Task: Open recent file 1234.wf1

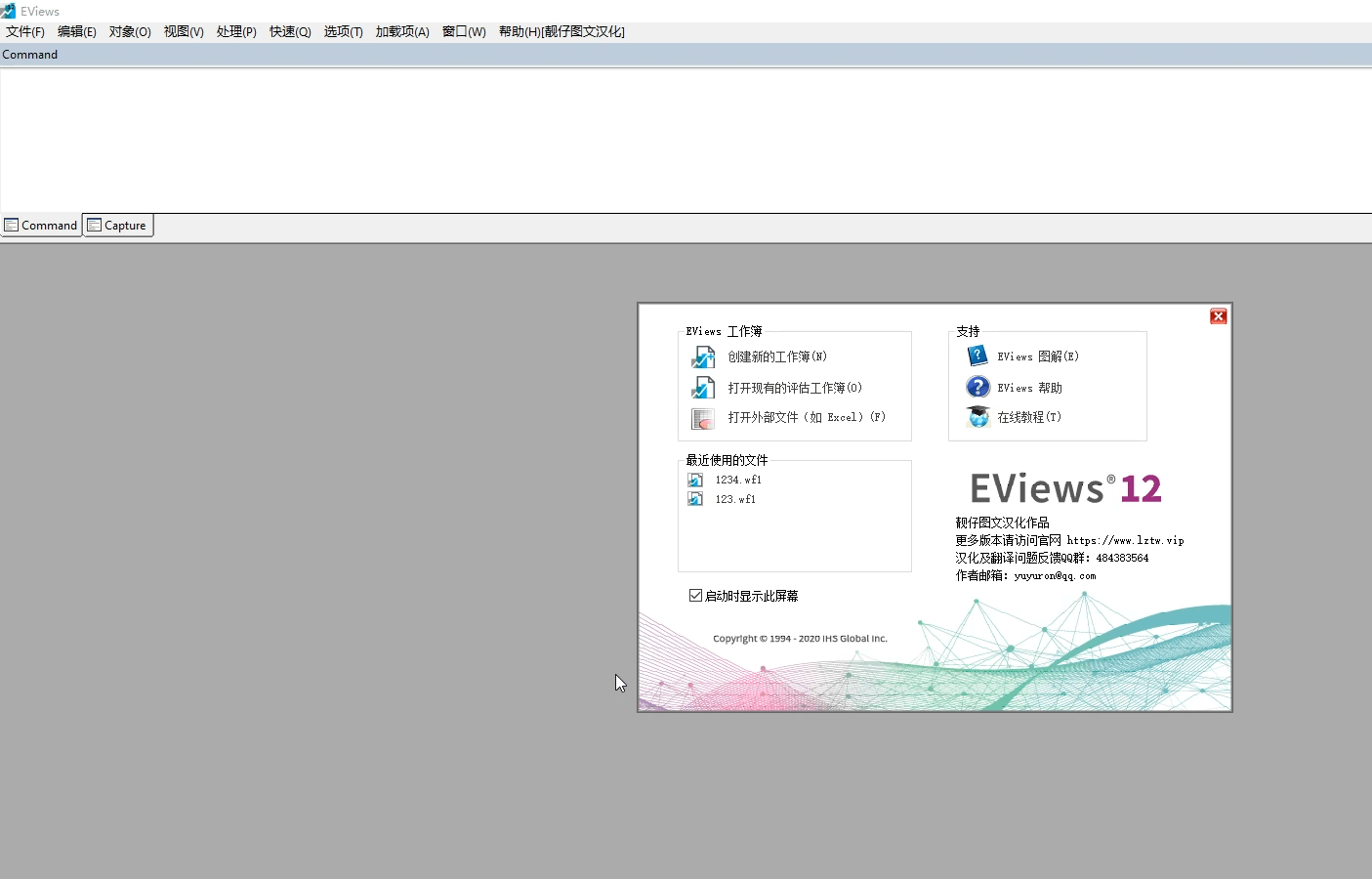Action: [x=738, y=480]
